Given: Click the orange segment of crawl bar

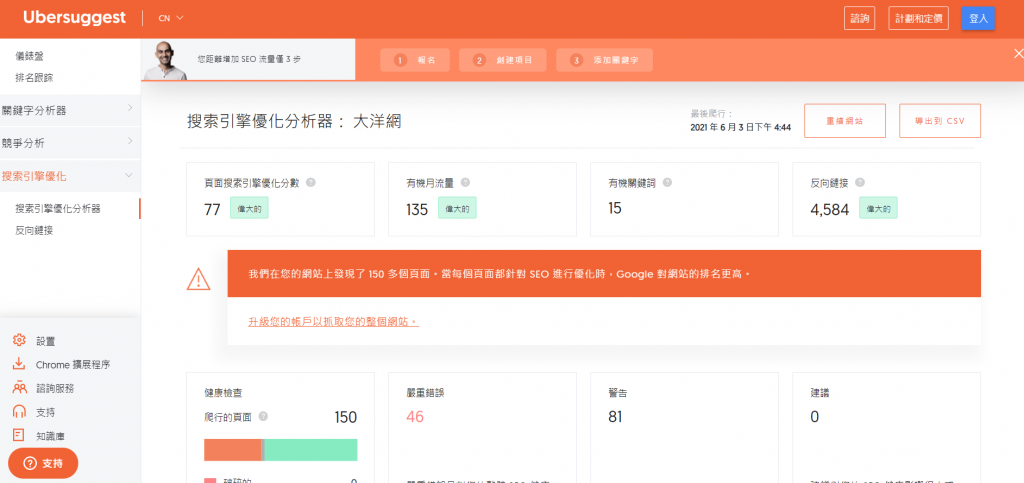Looking at the screenshot, I should coord(232,450).
